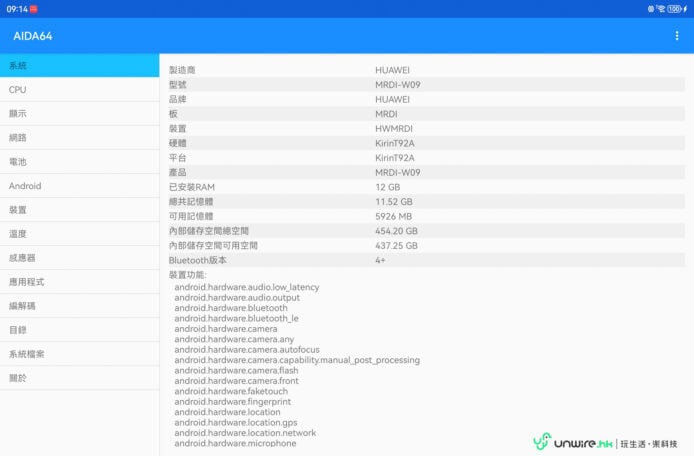Click the 09:14 status bar clock
This screenshot has width=694, height=456.
(x=17, y=9)
